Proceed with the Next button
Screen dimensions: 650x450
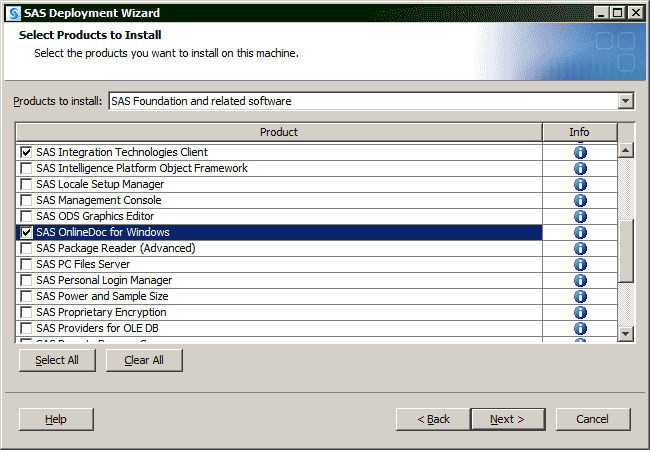508,419
